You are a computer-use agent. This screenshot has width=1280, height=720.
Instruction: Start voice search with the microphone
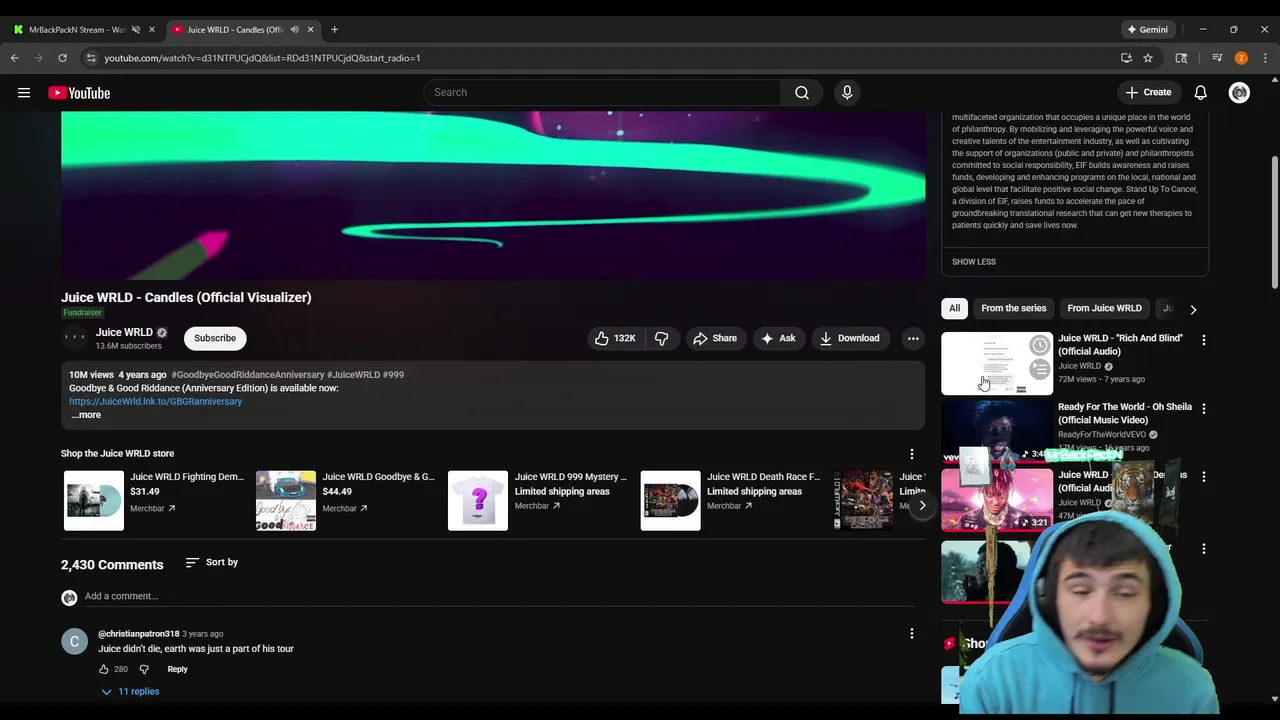tap(847, 92)
